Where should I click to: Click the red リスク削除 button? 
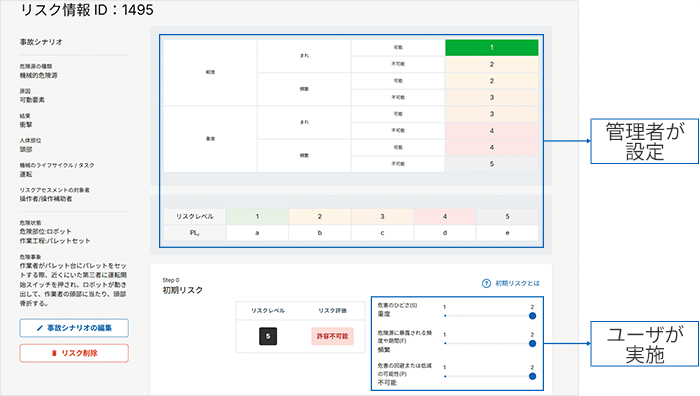click(74, 353)
